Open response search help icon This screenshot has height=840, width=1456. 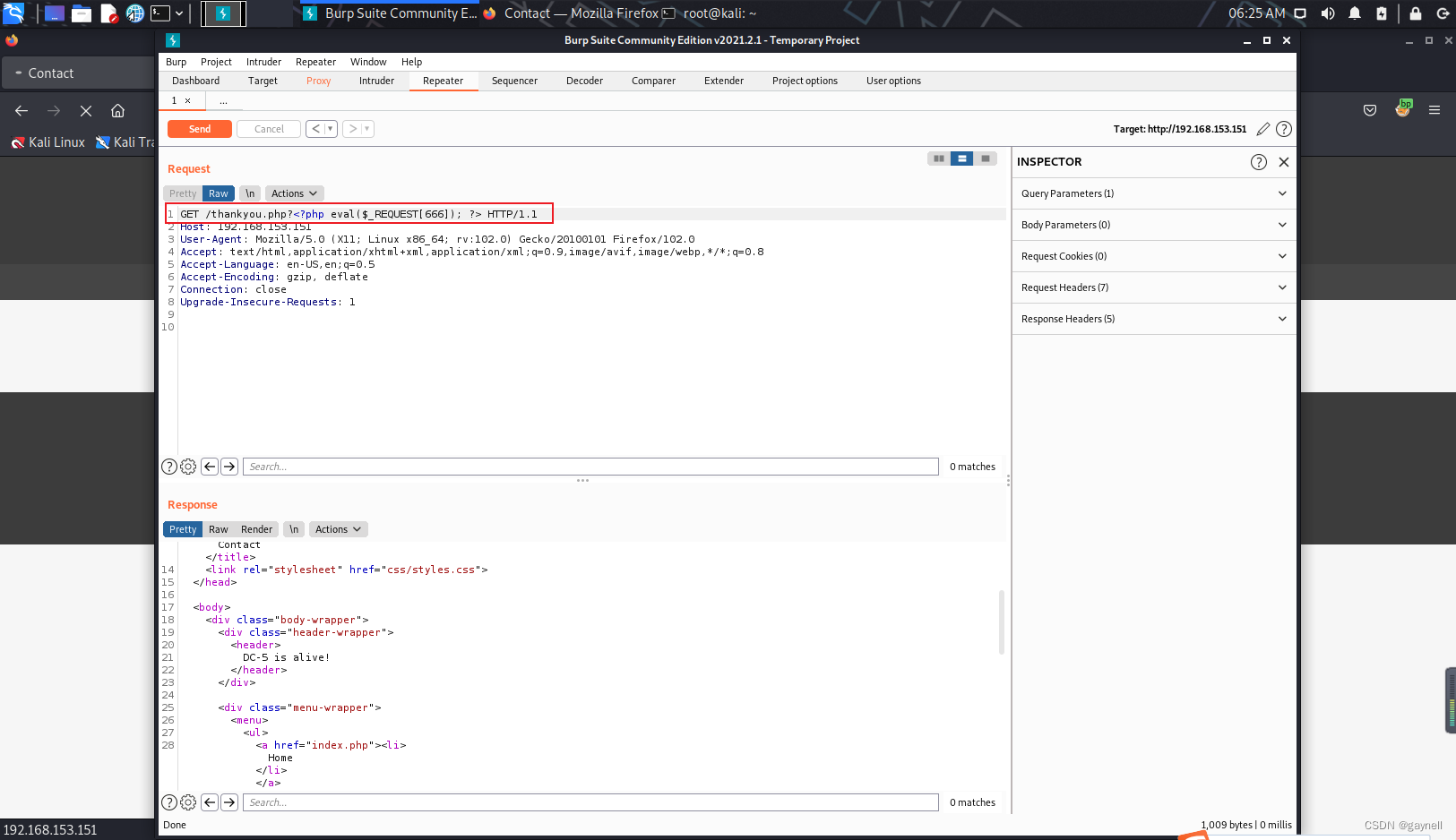pos(169,802)
